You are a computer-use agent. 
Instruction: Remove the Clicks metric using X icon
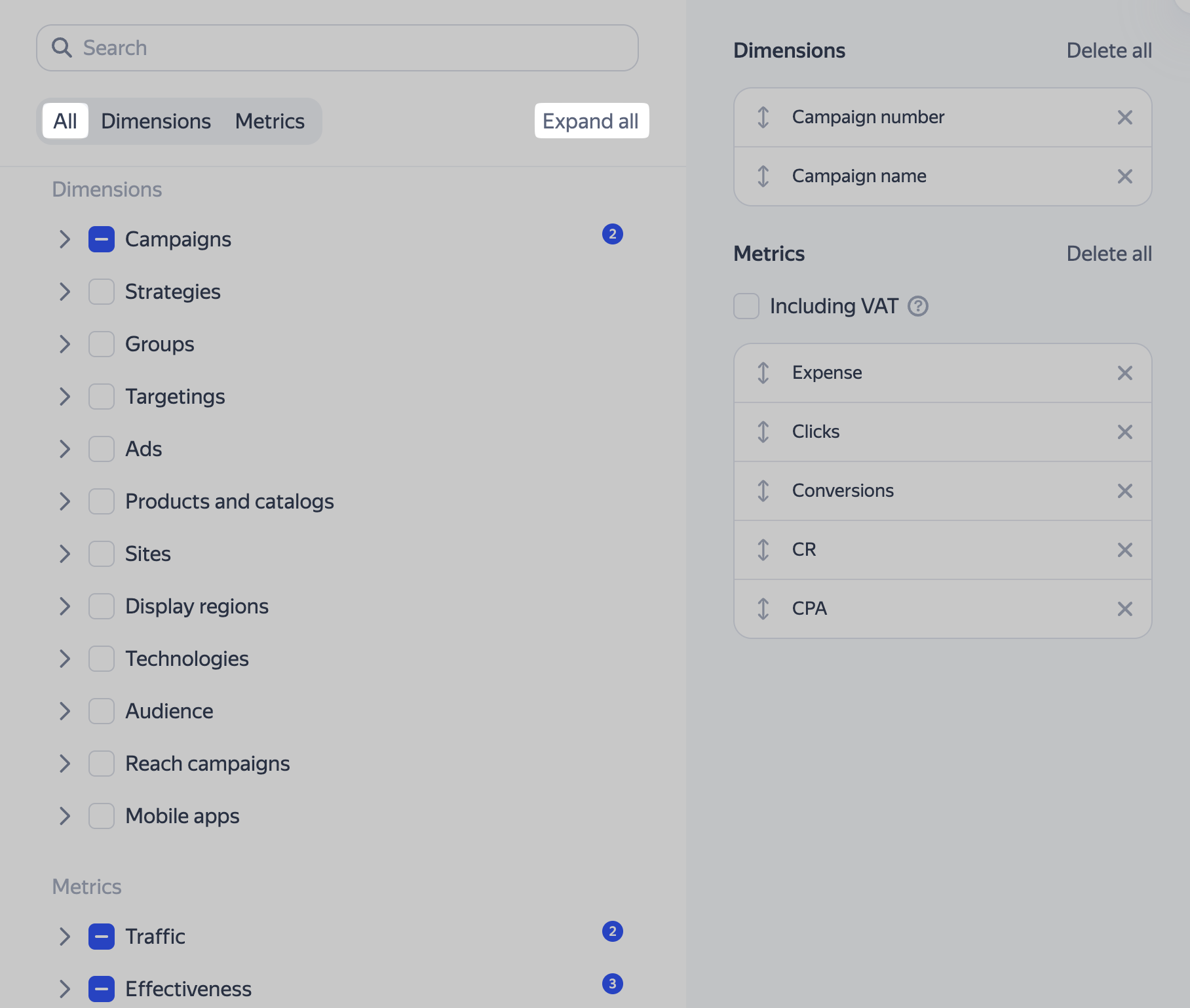click(x=1124, y=432)
